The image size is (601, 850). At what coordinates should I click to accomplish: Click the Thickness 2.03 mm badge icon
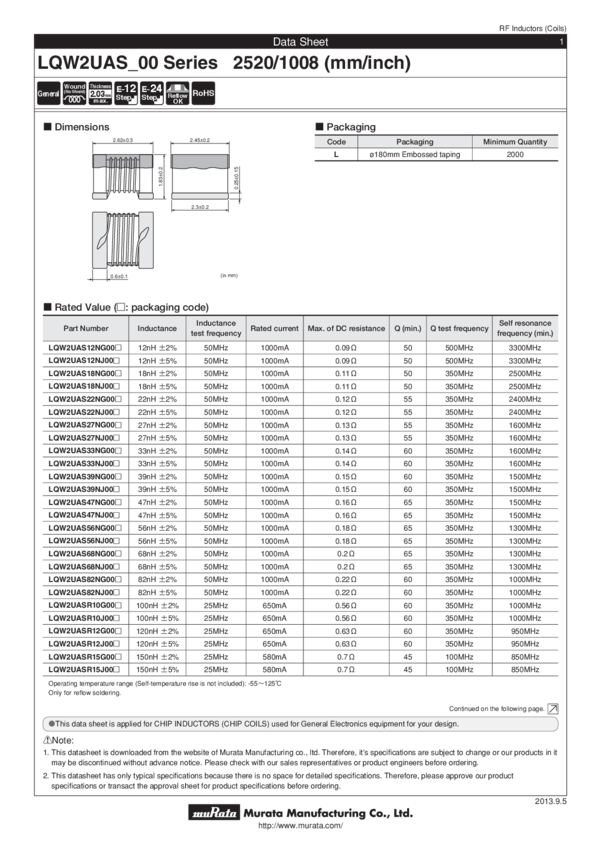pyautogui.click(x=100, y=93)
